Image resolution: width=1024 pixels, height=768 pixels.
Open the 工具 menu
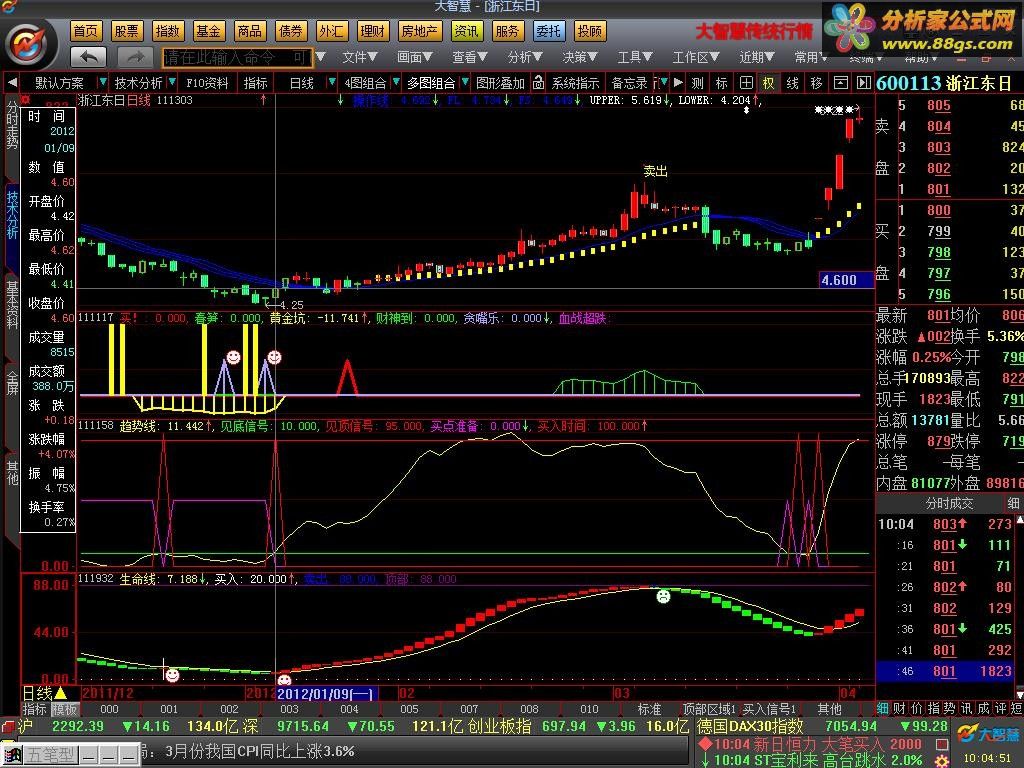pos(634,57)
